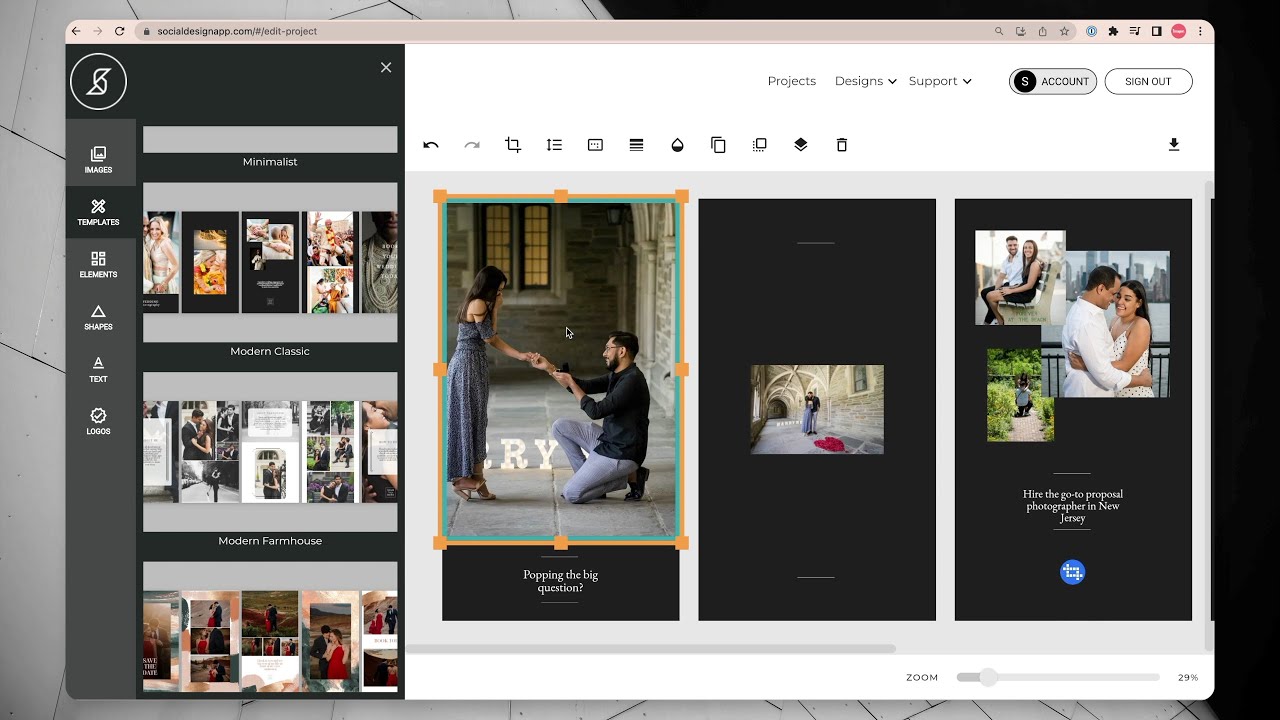The image size is (1280, 720).
Task: Open the browser three-dot menu
Action: (1201, 31)
